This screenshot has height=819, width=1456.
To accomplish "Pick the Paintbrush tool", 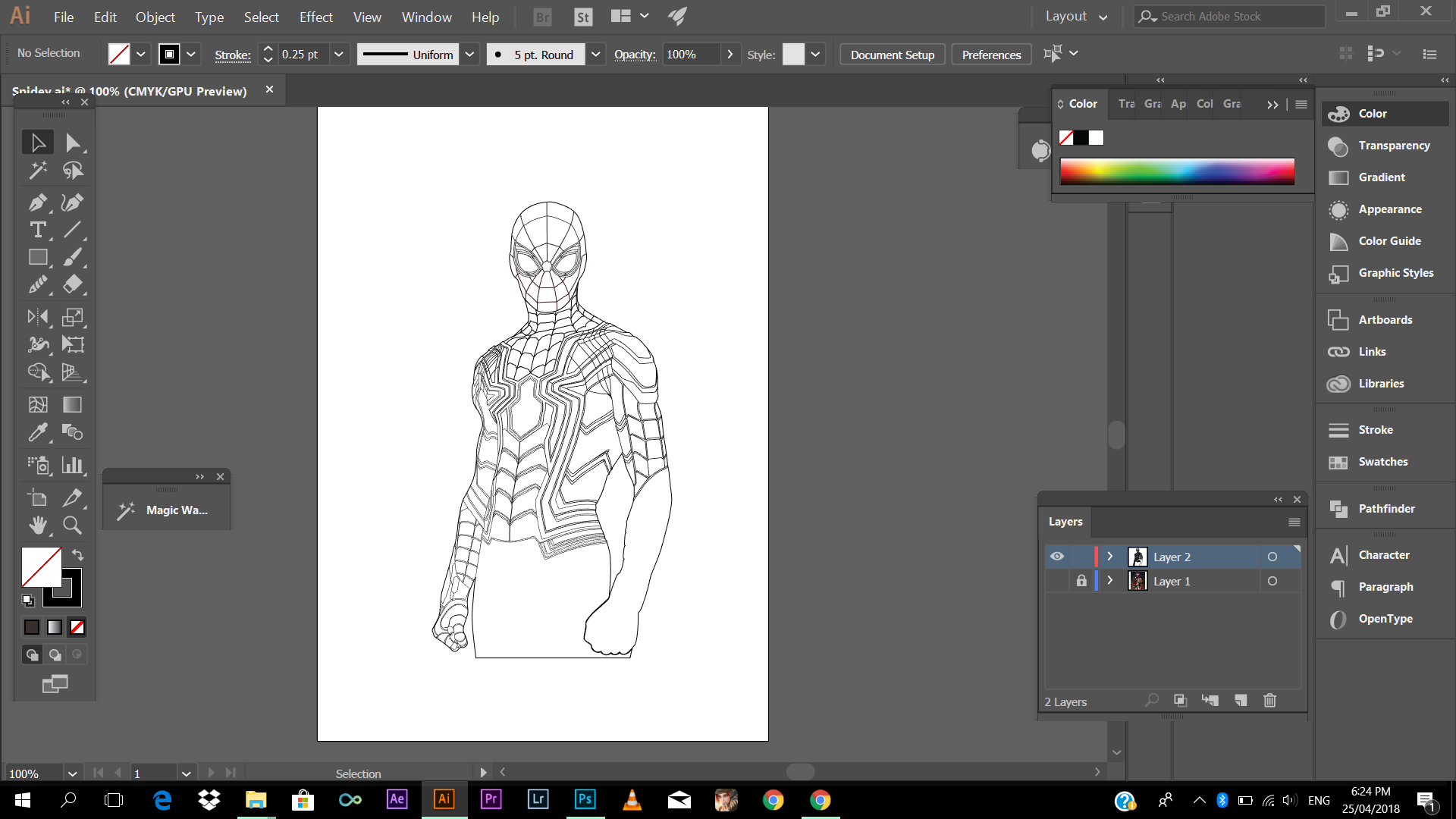I will point(73,257).
